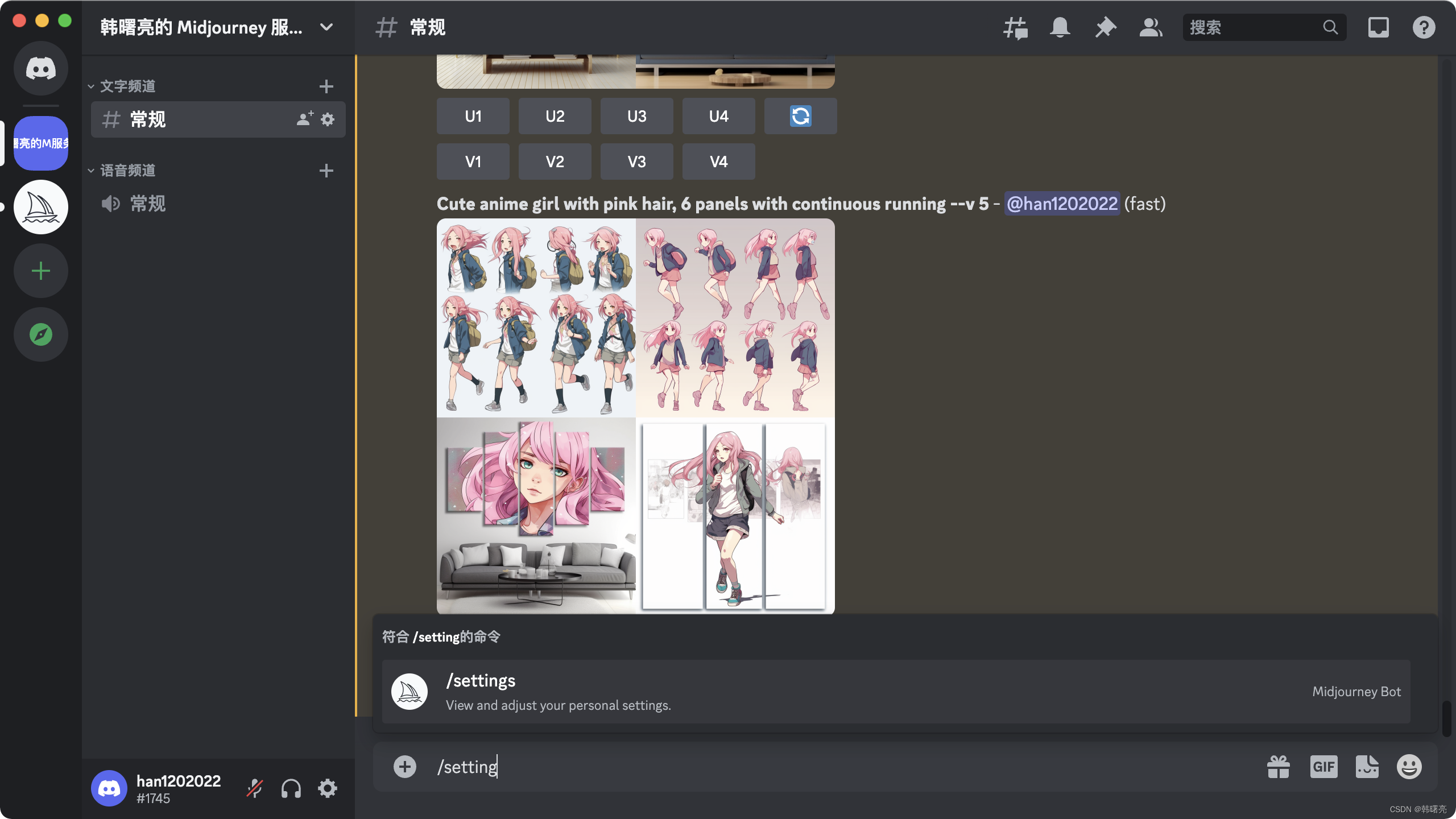Click the han1202022 #1745 username text

pos(179,789)
